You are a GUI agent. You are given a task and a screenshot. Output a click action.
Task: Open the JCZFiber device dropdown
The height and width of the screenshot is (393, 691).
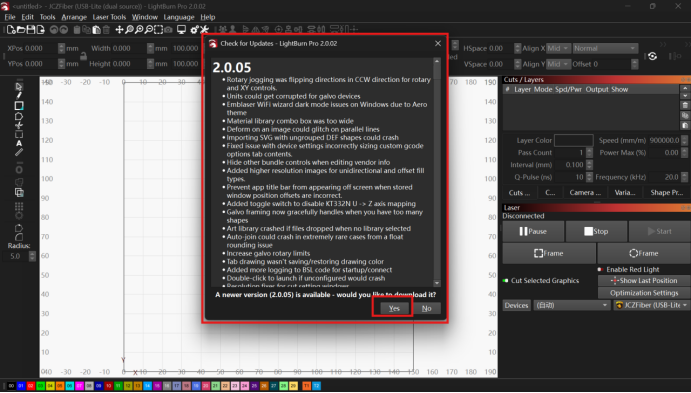(x=651, y=305)
